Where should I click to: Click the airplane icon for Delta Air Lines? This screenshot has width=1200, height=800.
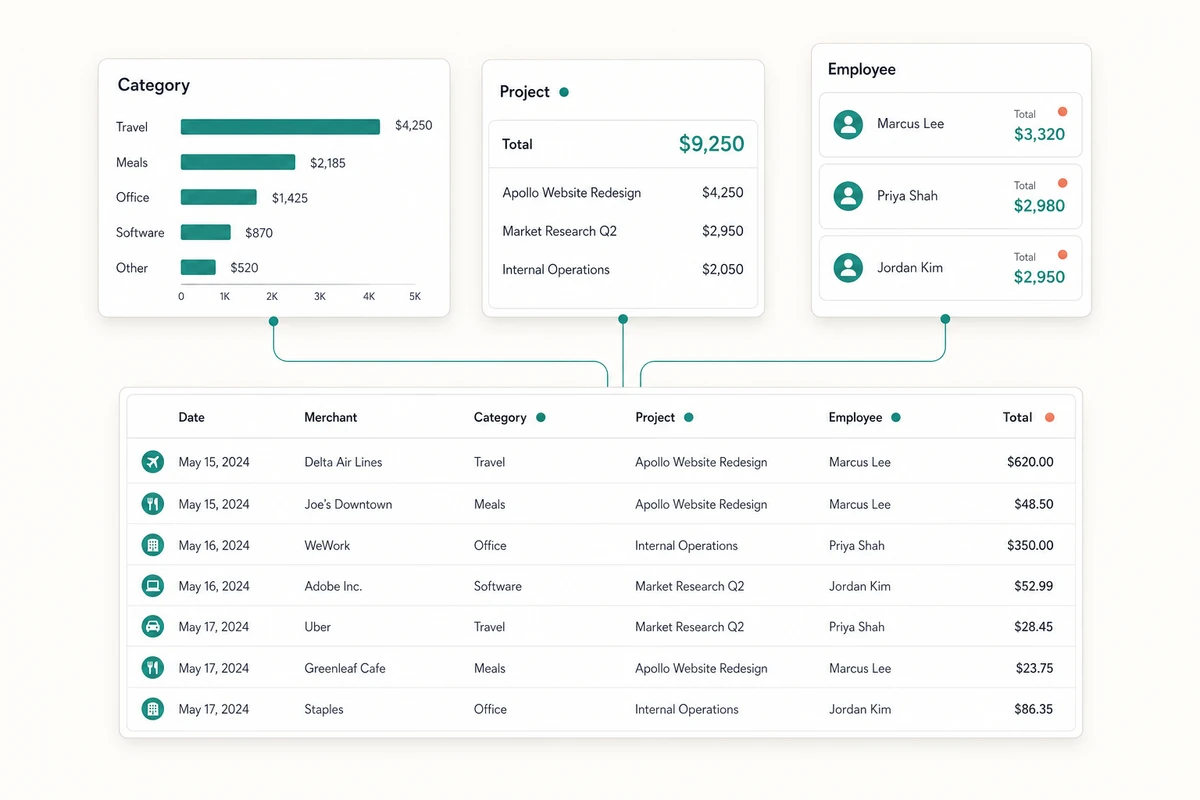tap(152, 462)
